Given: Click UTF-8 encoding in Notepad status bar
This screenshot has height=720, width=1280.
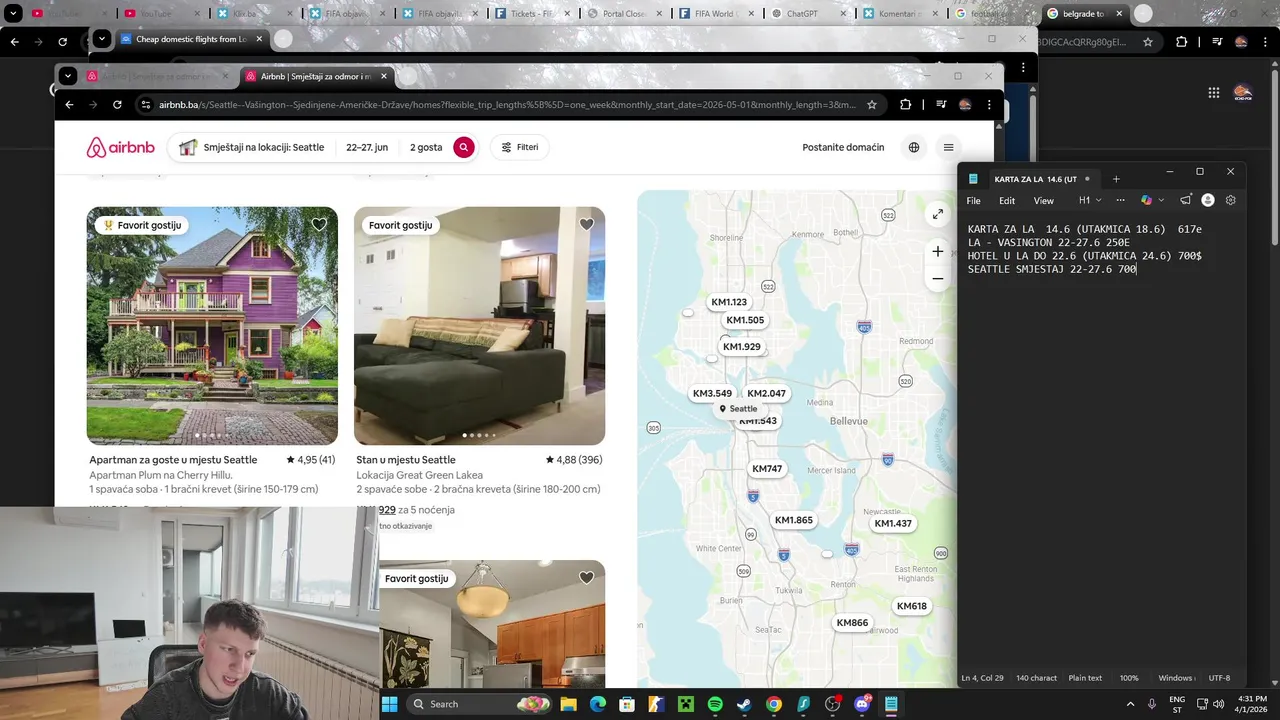Looking at the screenshot, I should (x=1219, y=678).
